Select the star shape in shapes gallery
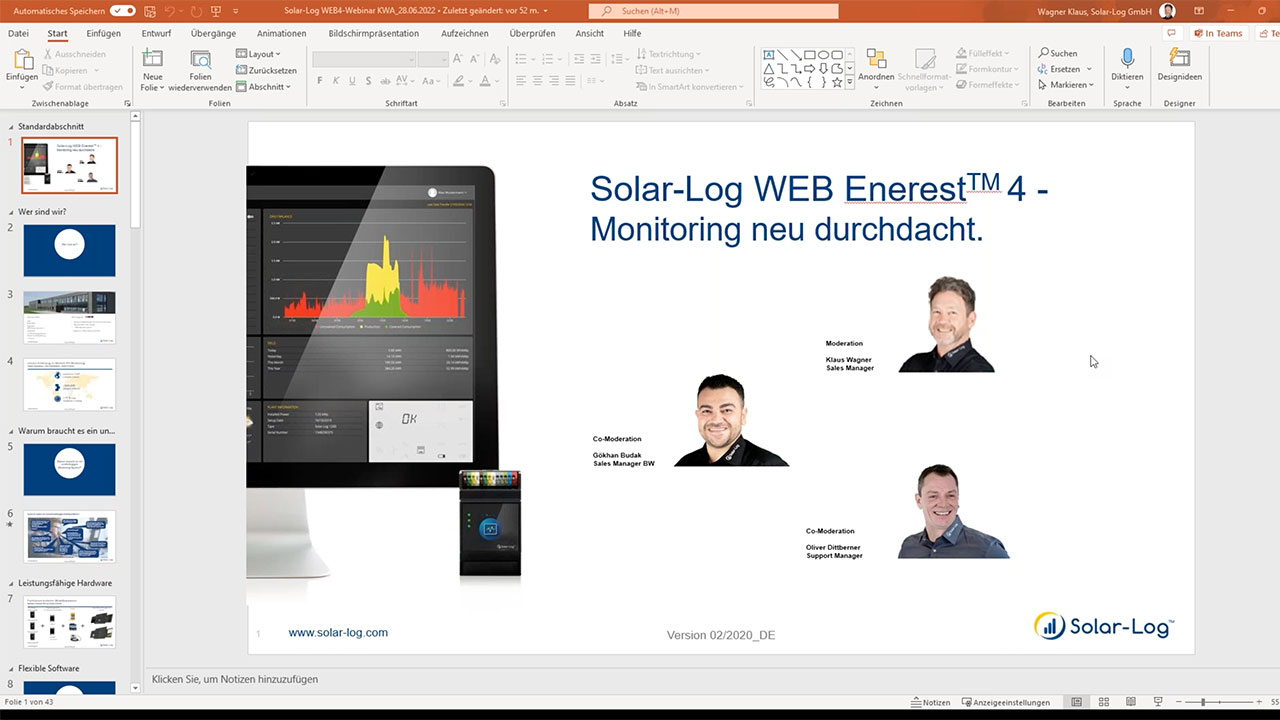Image resolution: width=1280 pixels, height=720 pixels. [x=837, y=83]
